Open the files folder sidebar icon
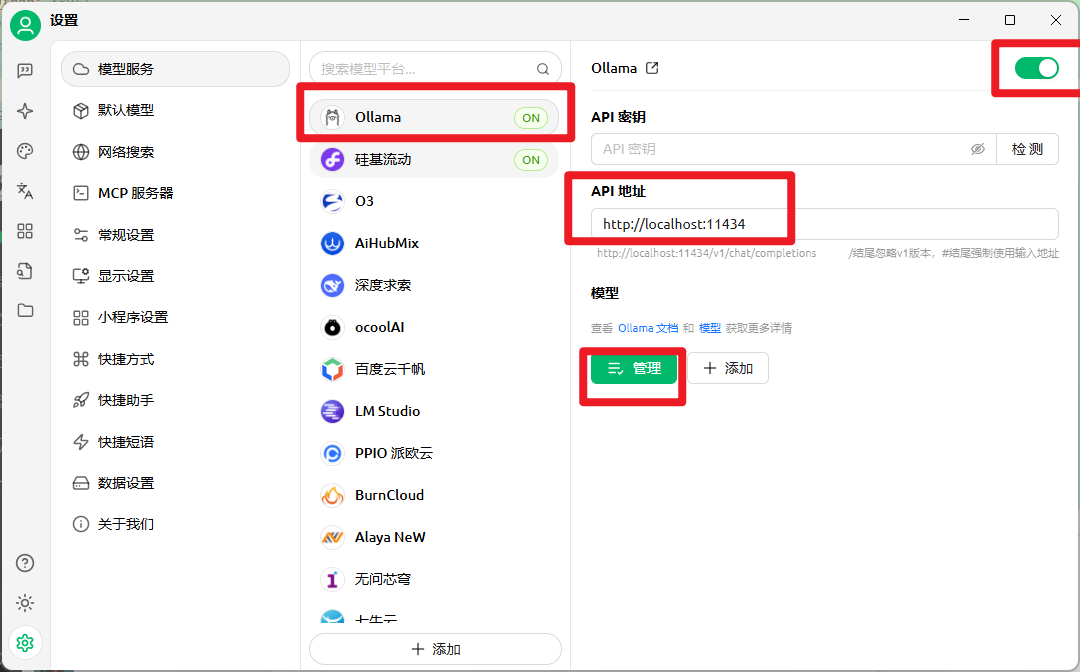Viewport: 1080px width, 672px height. pos(25,311)
